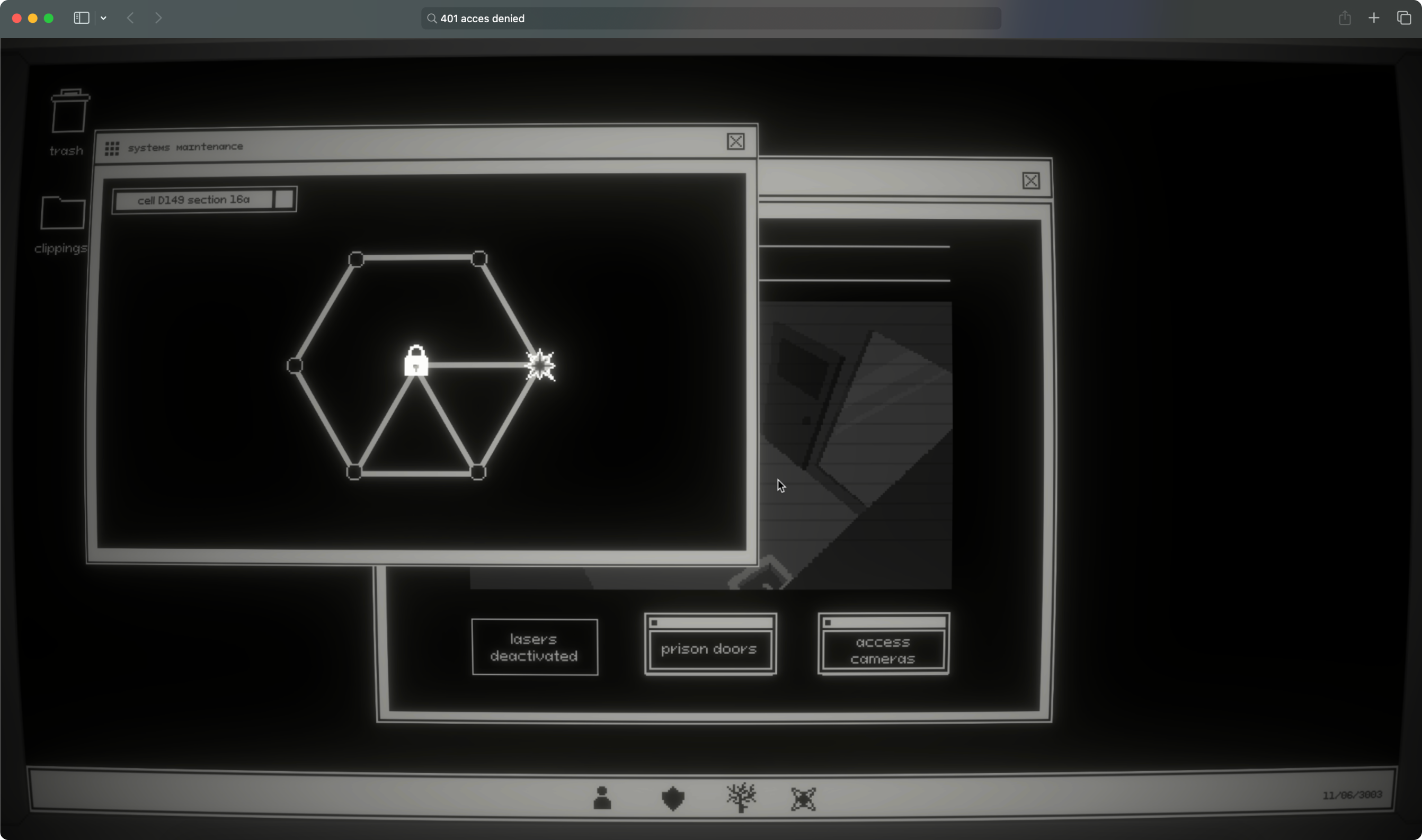Click the grid icon in the systems maintenance title bar
Screen dimensions: 1422x840
coord(112,148)
